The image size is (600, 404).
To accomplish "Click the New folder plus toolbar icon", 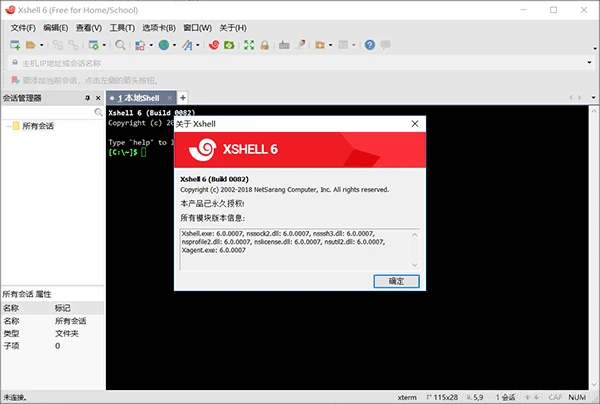I will (x=320, y=45).
